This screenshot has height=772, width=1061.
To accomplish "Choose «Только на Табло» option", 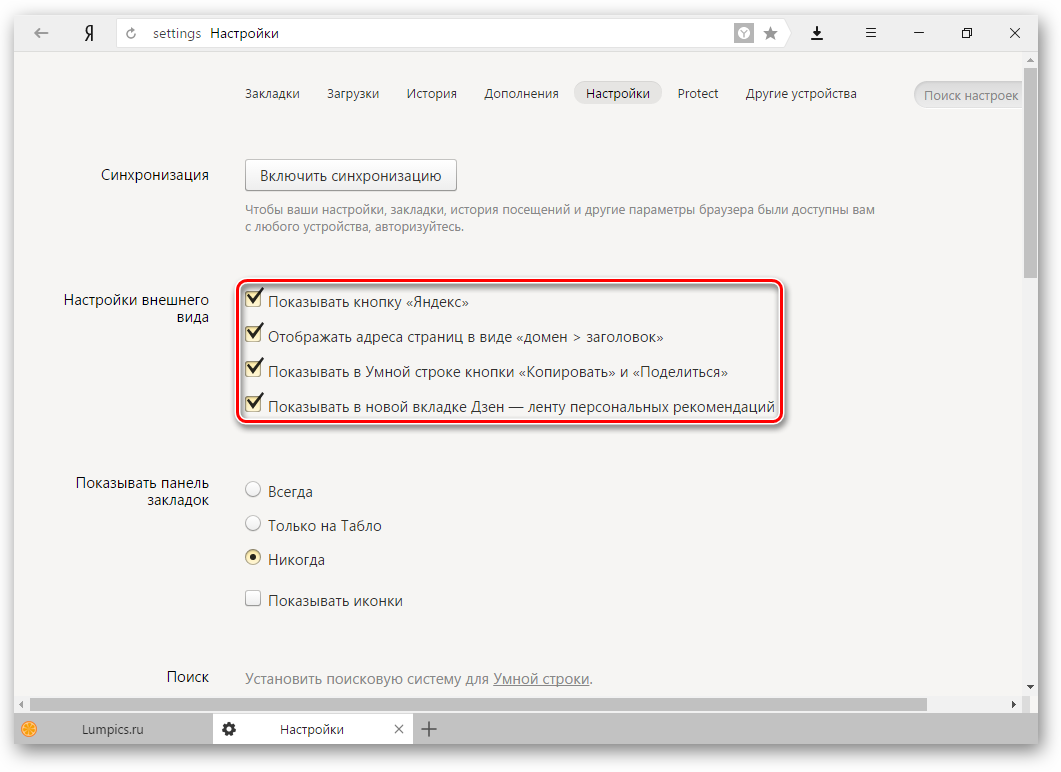I will (254, 524).
